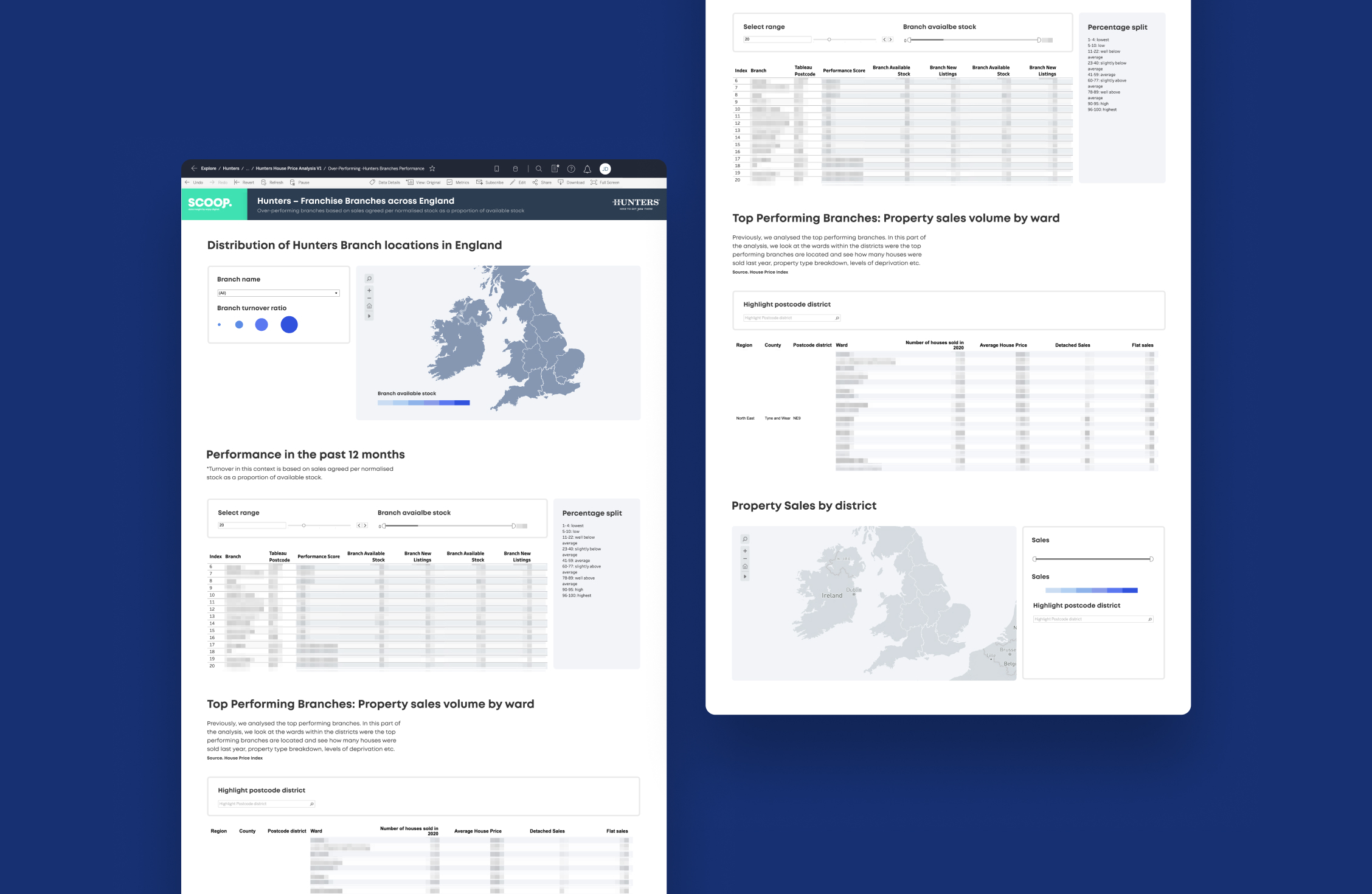Click the back arrow beside Explore

(194, 168)
